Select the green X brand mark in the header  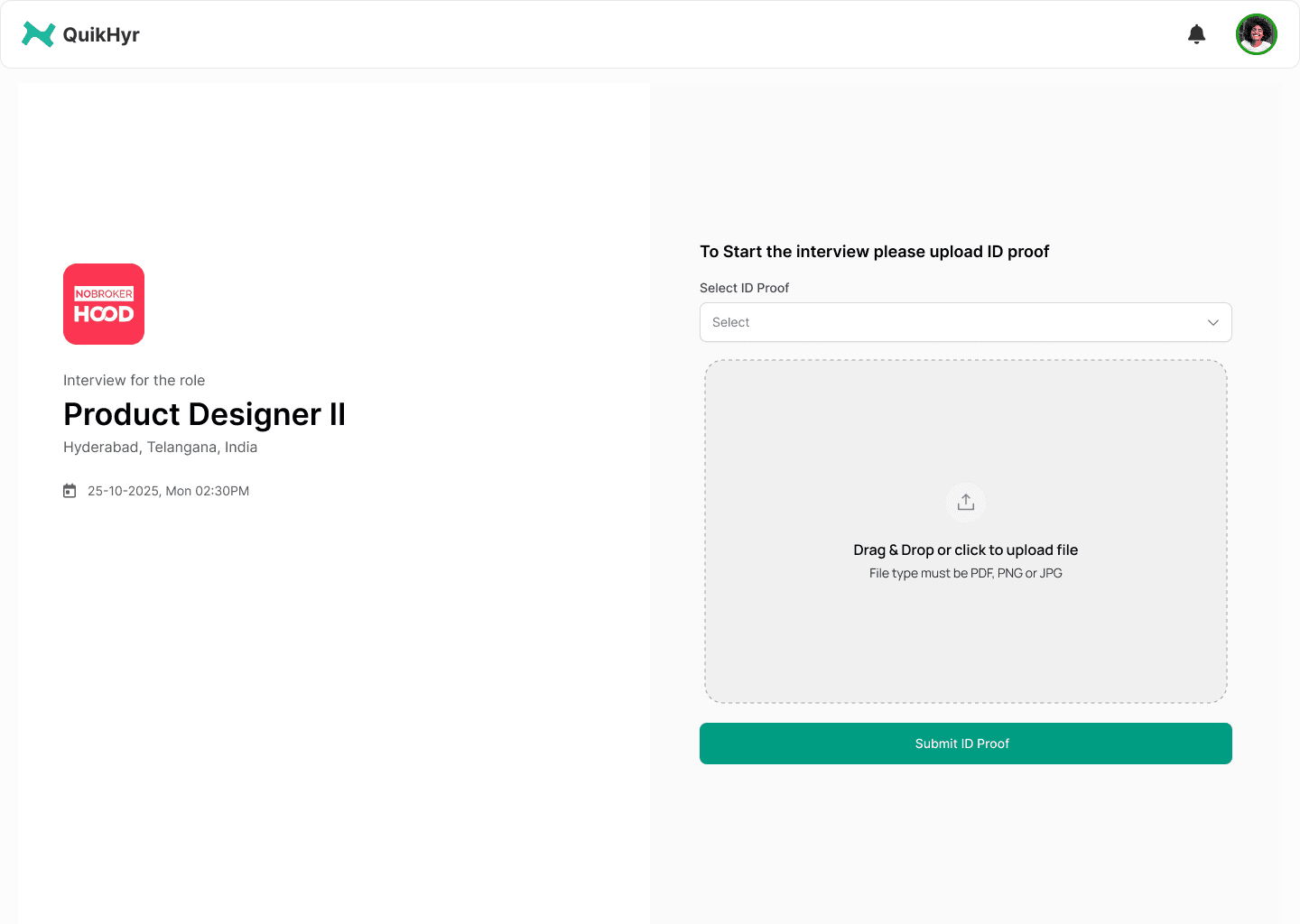[x=38, y=34]
